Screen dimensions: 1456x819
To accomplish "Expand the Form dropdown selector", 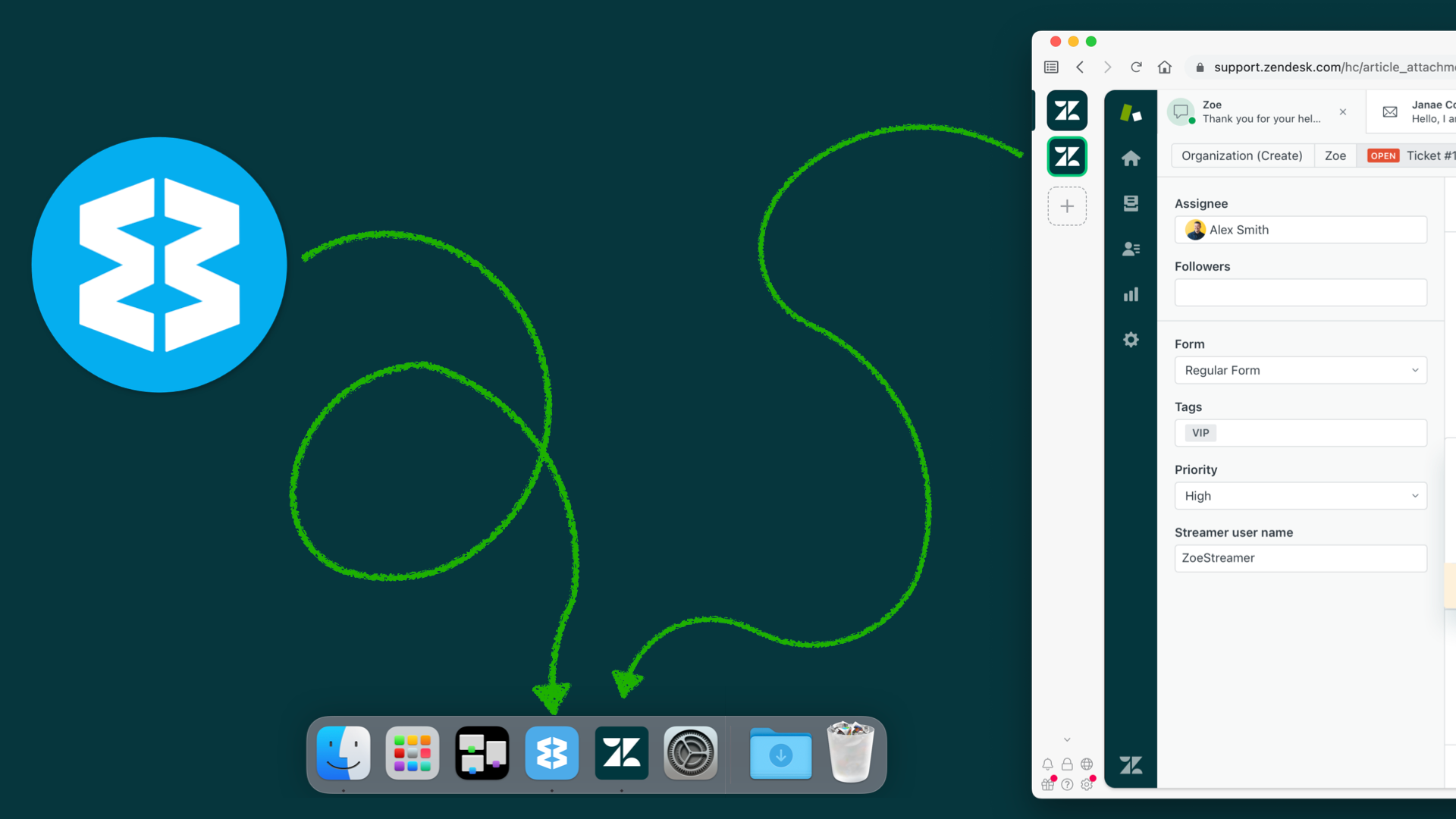I will [1301, 370].
